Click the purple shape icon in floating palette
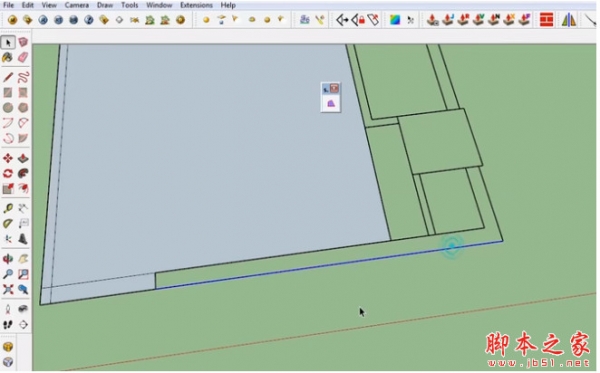This screenshot has width=600, height=373. (x=331, y=103)
